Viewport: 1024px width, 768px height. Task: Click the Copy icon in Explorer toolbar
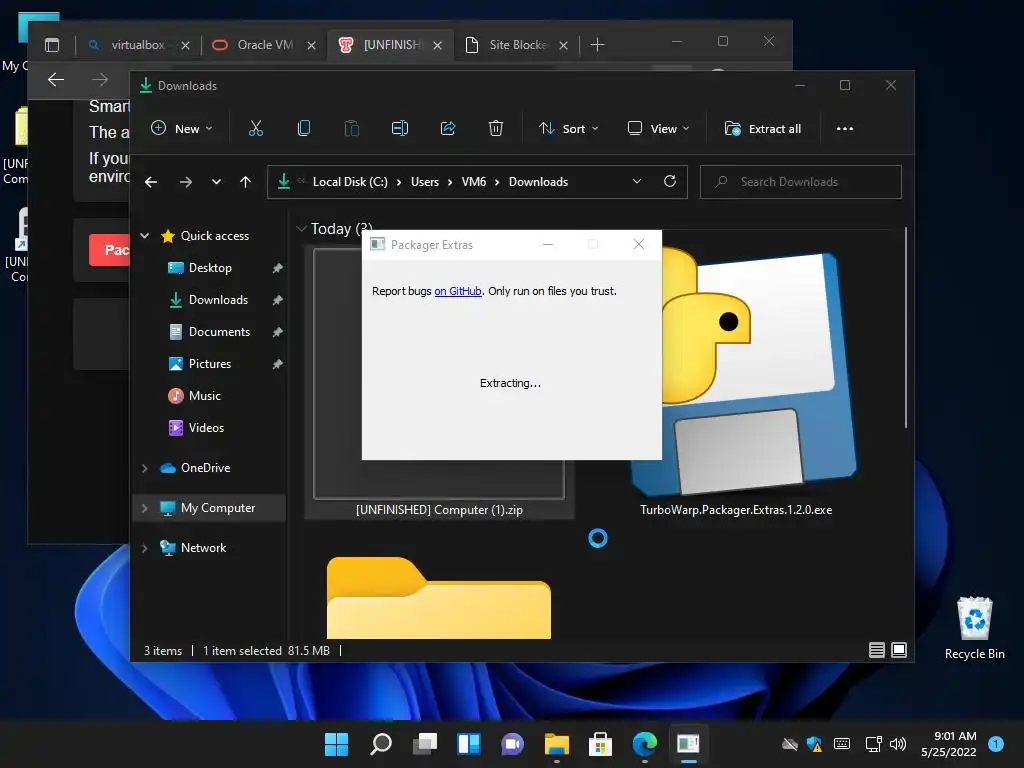click(x=304, y=129)
